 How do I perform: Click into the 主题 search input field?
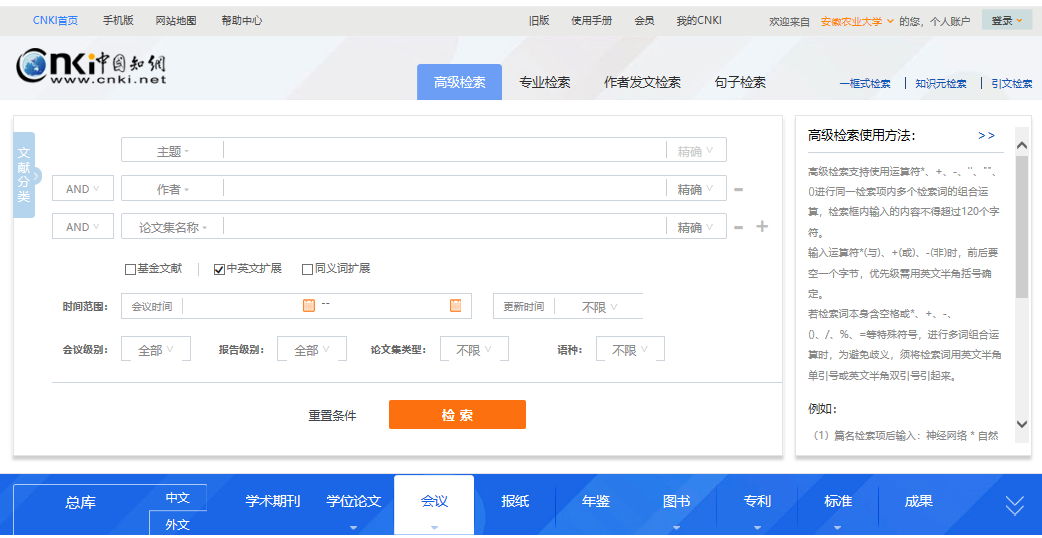coord(443,151)
